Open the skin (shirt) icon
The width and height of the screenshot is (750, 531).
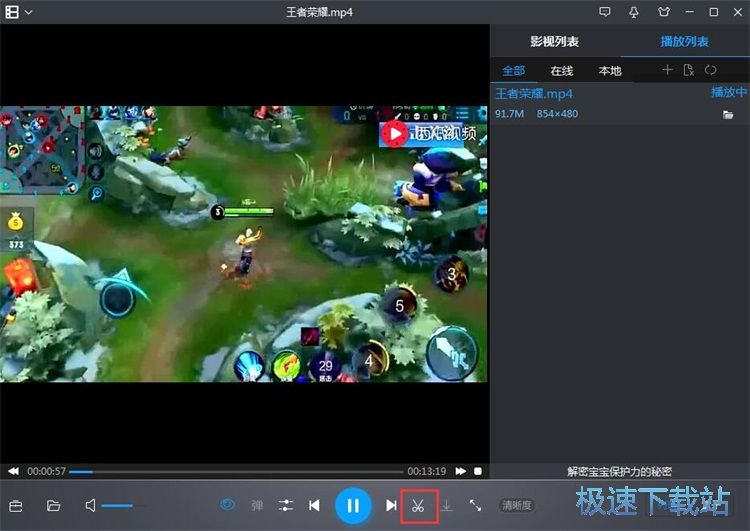[663, 12]
